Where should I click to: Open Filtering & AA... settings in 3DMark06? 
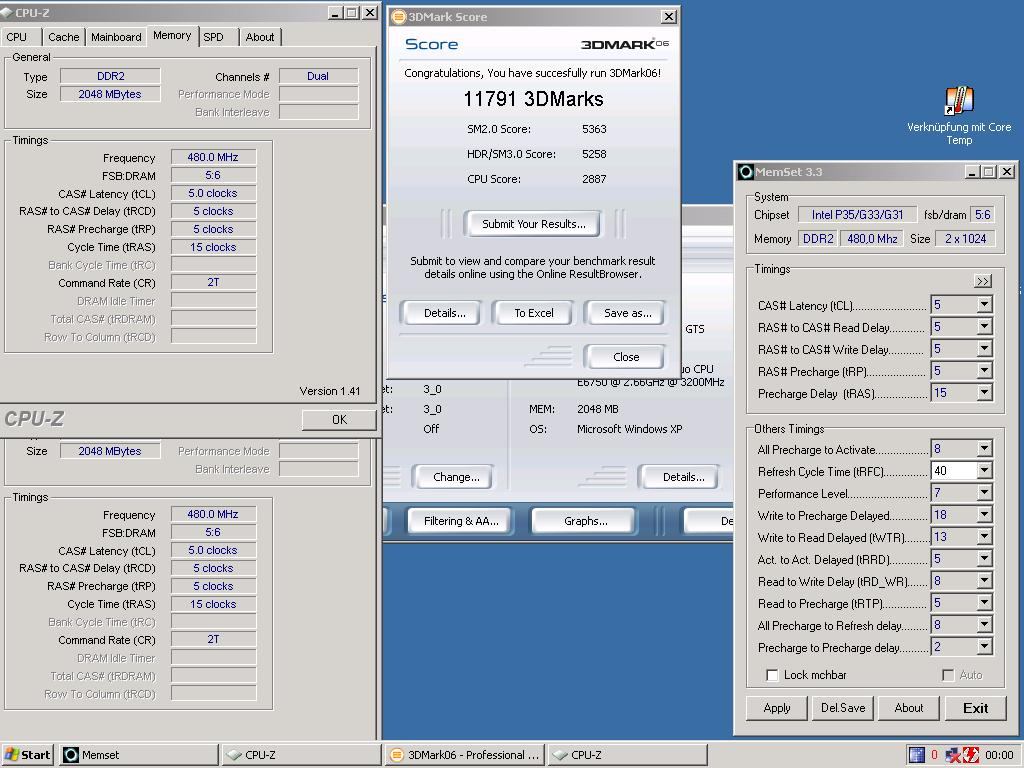pos(460,521)
